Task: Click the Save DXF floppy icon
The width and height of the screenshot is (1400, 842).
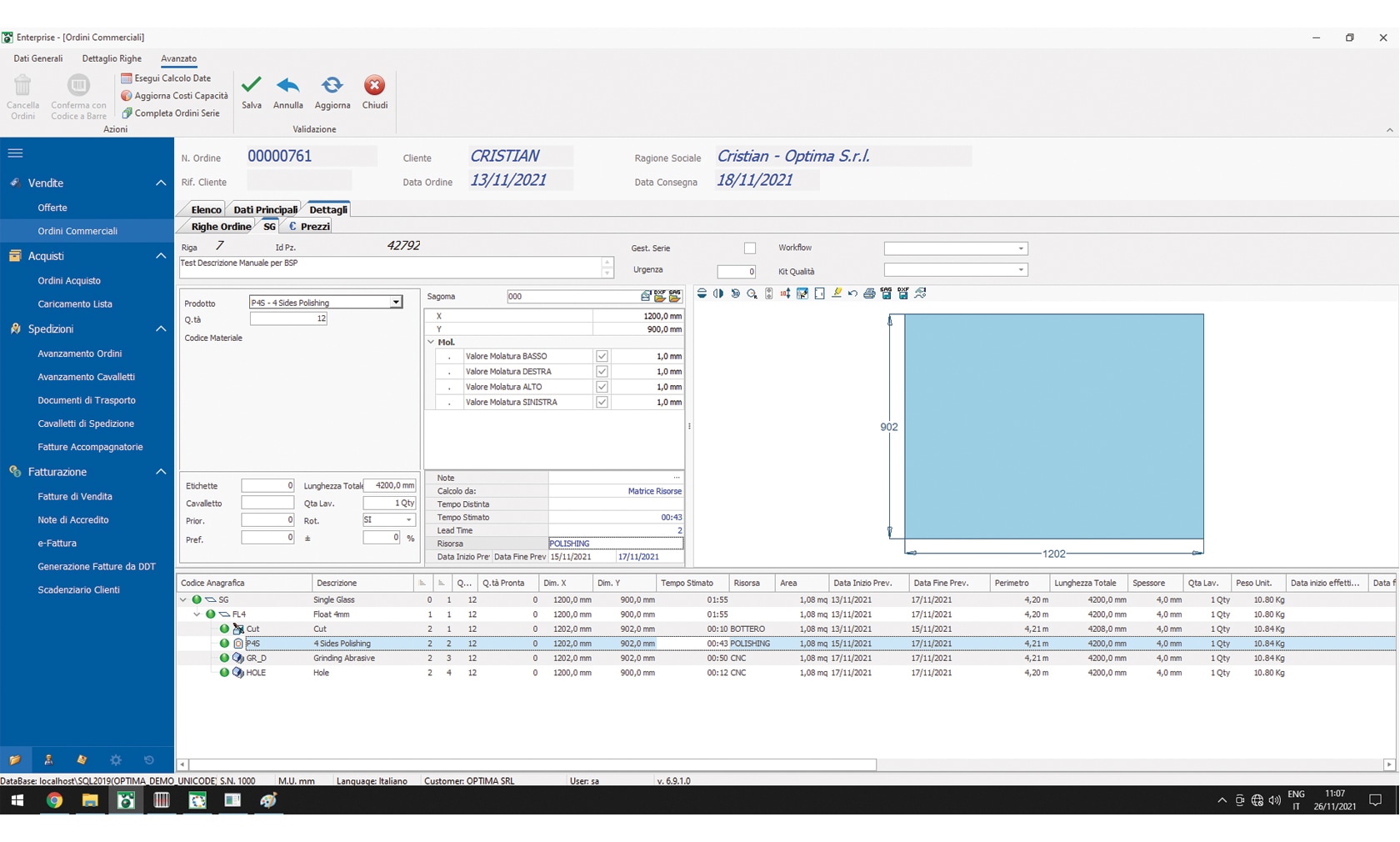Action: coord(903,293)
